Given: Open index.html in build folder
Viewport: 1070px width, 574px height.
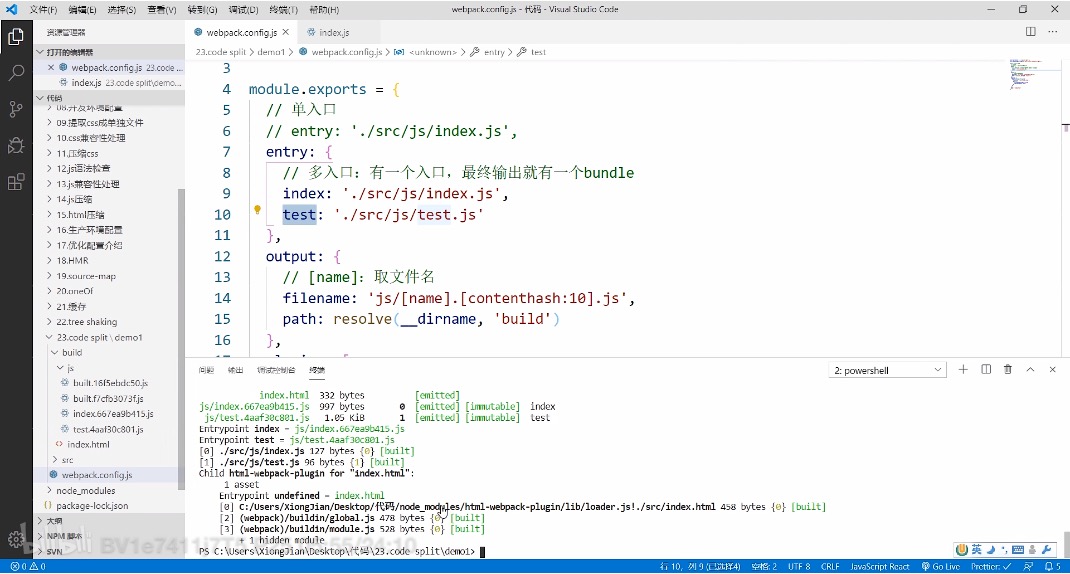Looking at the screenshot, I should pyautogui.click(x=109, y=444).
